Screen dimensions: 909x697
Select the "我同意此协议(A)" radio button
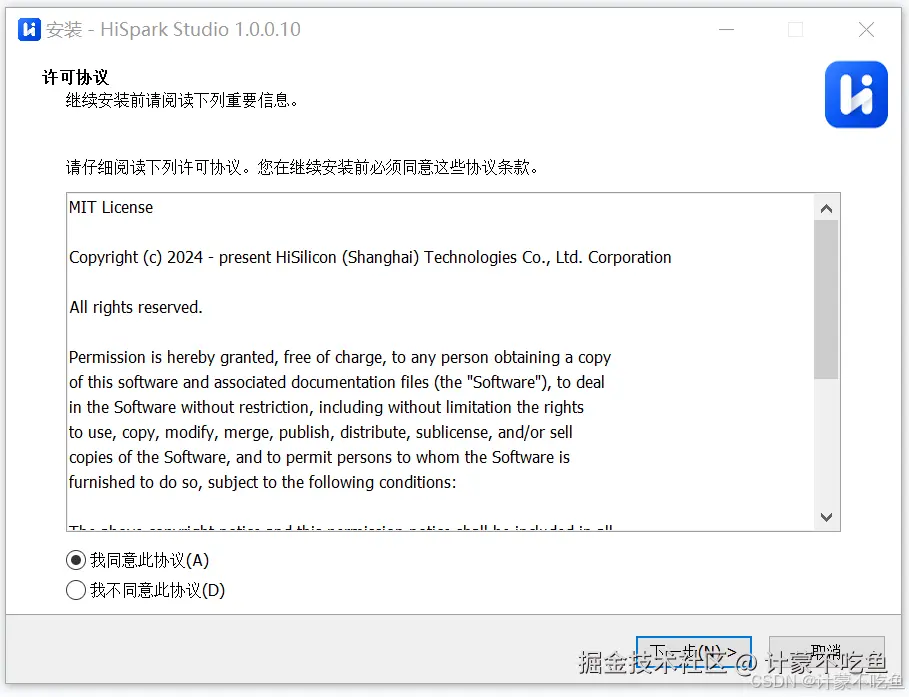(x=76, y=560)
